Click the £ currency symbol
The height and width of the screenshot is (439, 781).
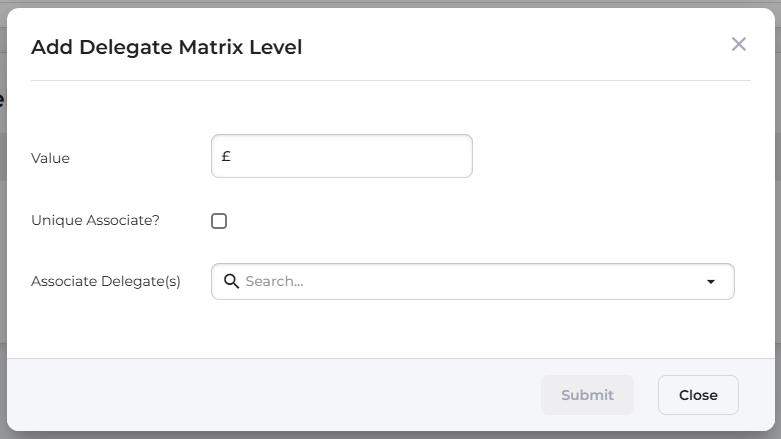click(x=227, y=156)
